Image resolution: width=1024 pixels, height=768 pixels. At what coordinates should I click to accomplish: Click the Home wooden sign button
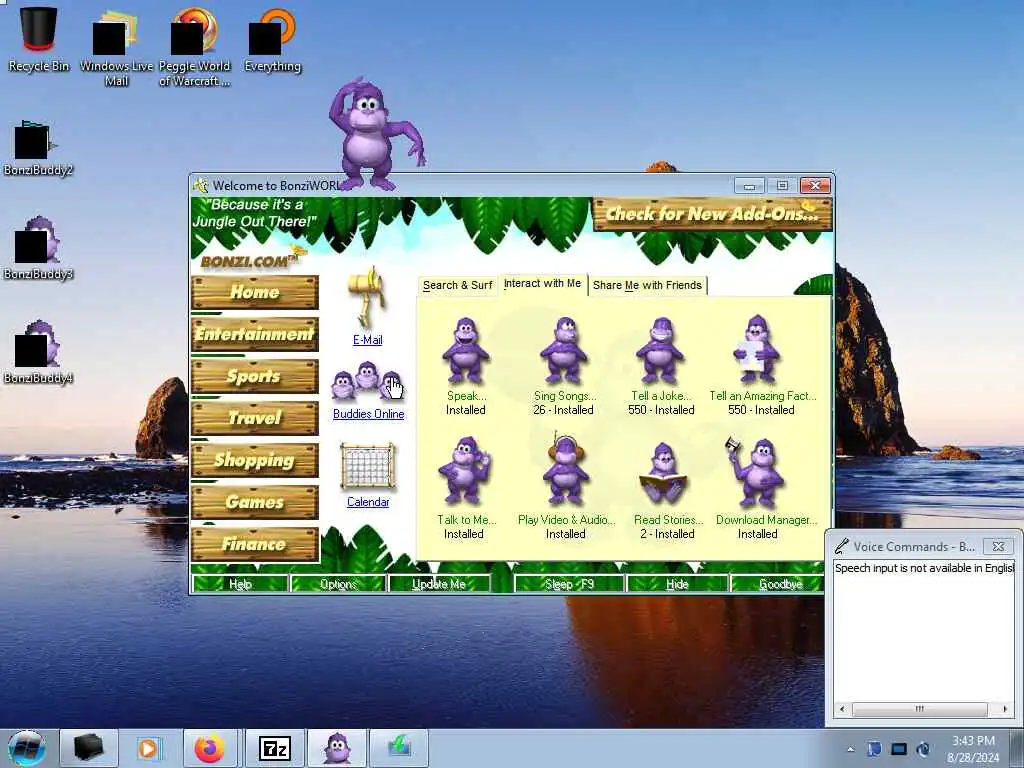[255, 292]
